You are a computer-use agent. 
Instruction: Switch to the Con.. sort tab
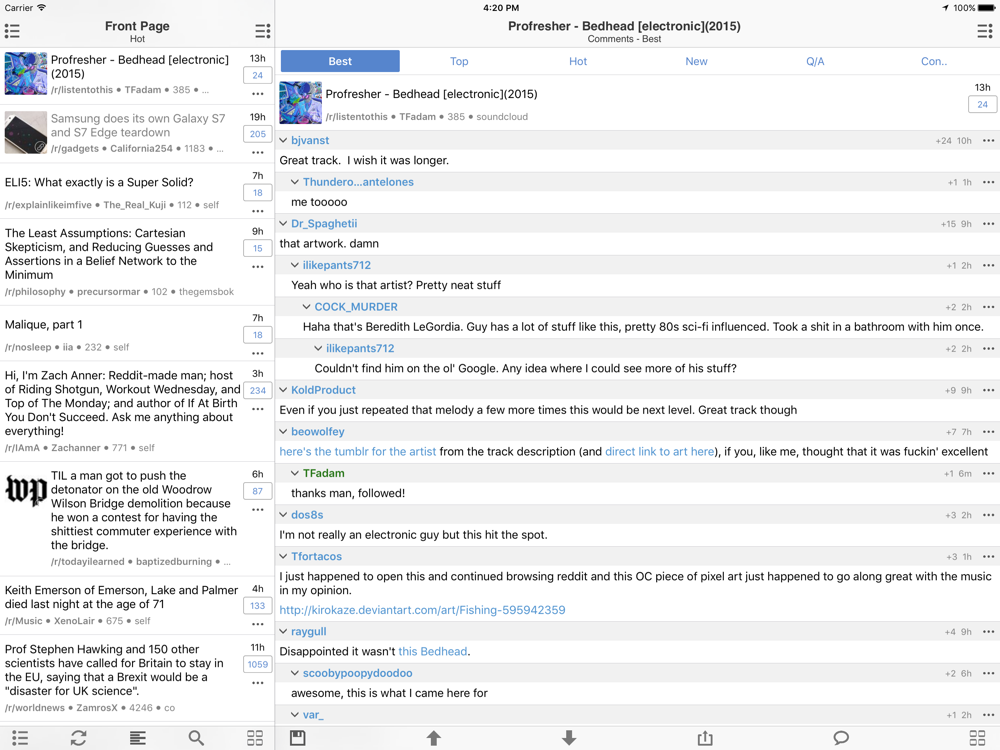934,61
